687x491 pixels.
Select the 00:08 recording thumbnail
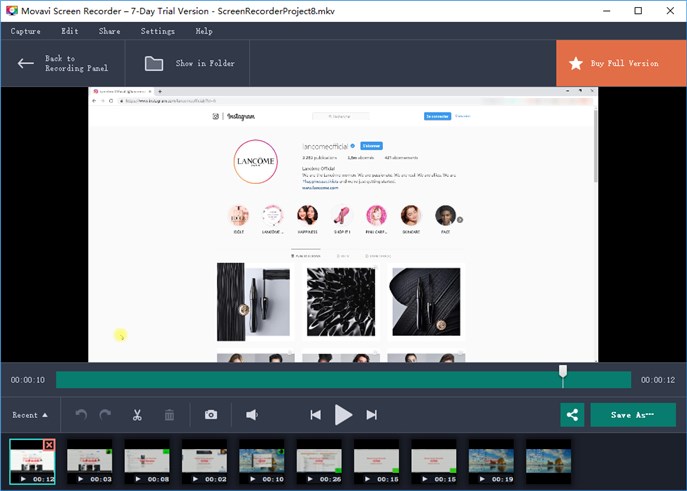click(147, 462)
